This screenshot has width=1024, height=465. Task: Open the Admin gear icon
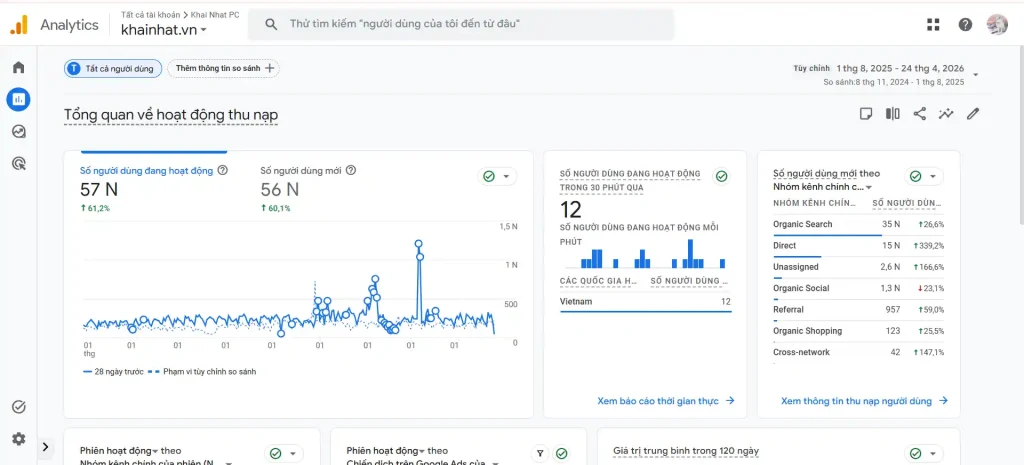18,439
